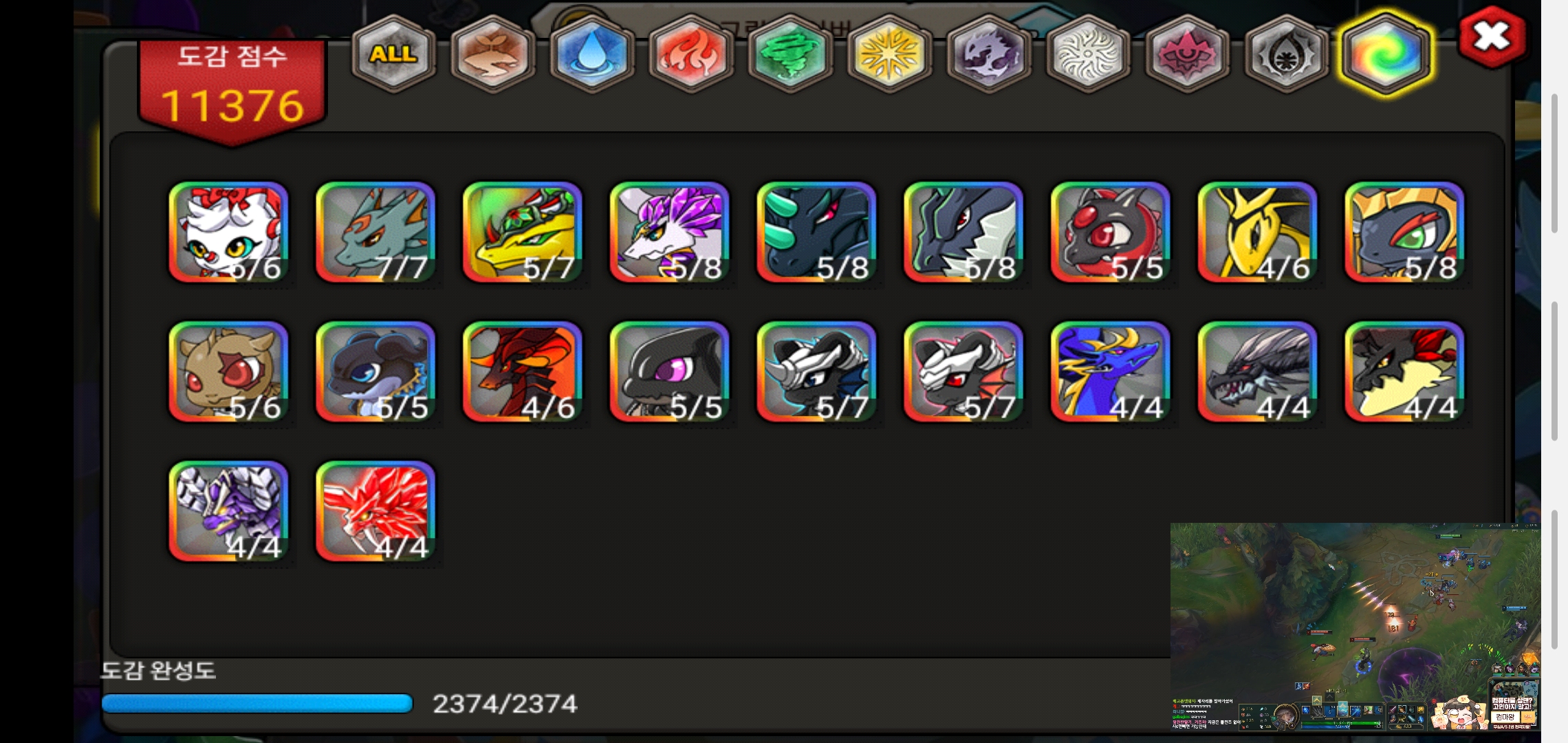Open the white cat dragon with red bow
Viewport: 1568px width, 743px height.
pos(228,232)
